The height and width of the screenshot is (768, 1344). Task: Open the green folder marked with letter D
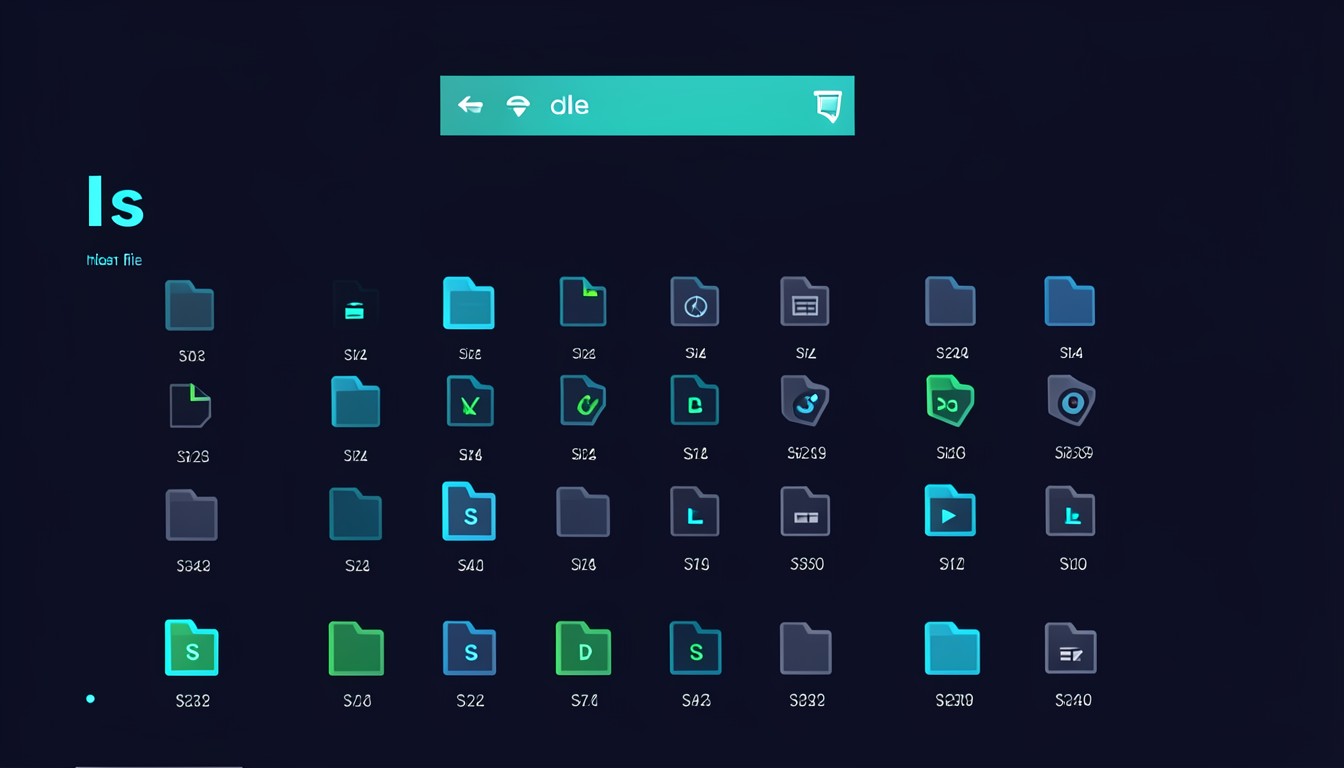[584, 649]
